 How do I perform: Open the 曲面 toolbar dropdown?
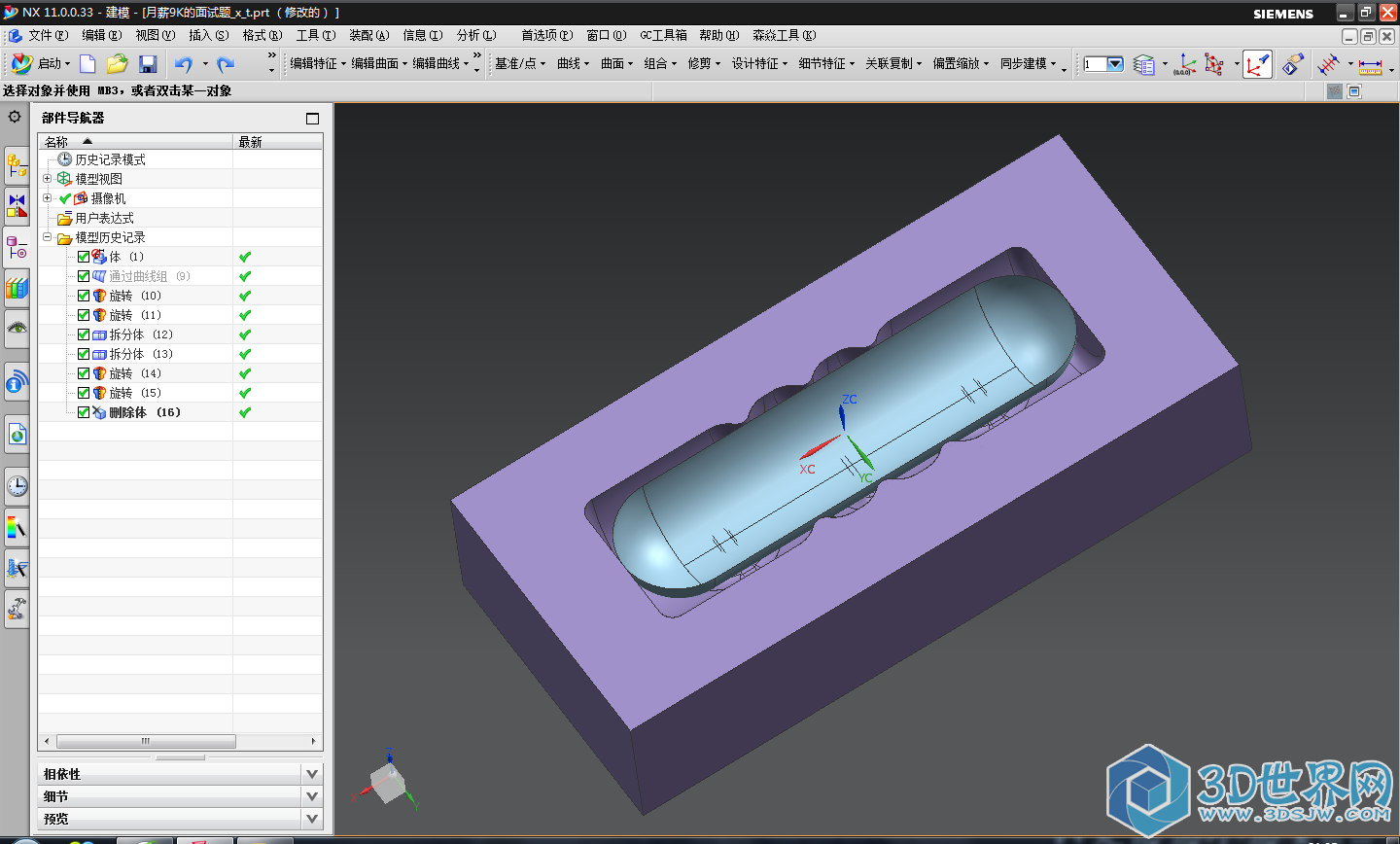(616, 64)
